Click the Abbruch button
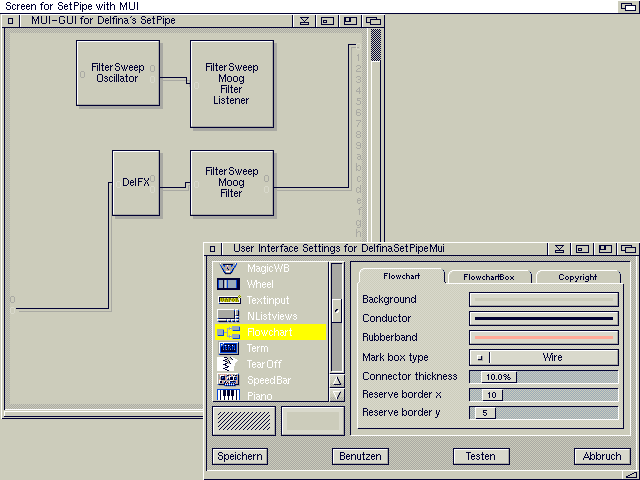 pos(603,456)
